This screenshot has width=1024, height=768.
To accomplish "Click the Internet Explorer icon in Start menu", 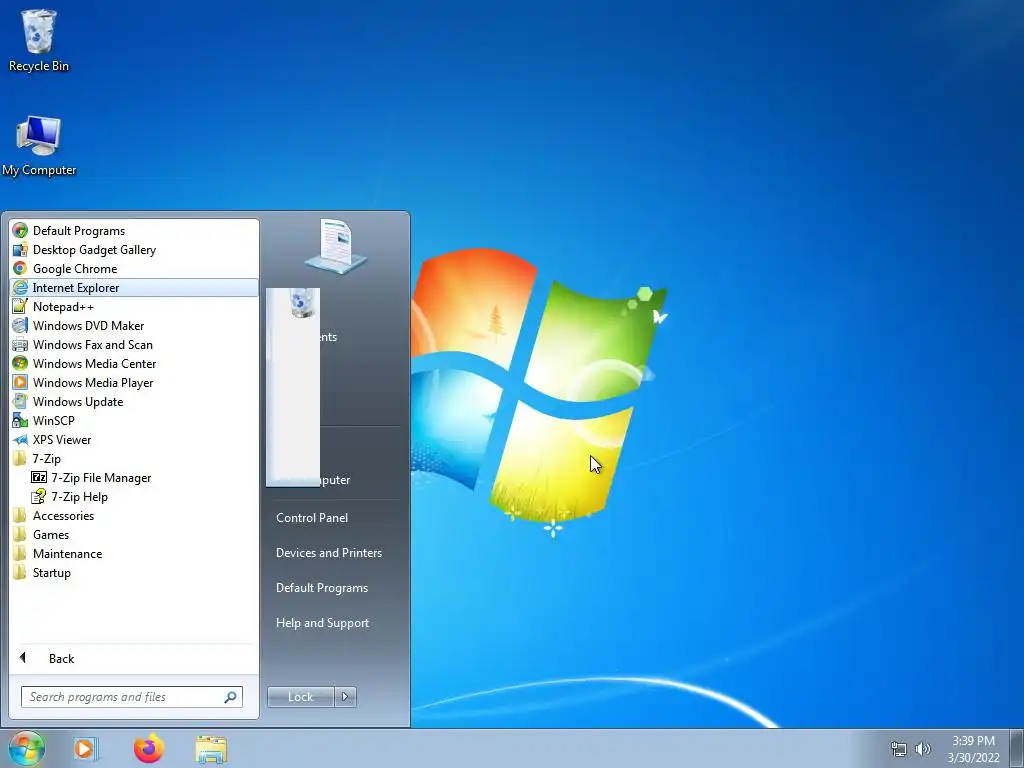I will click(20, 287).
